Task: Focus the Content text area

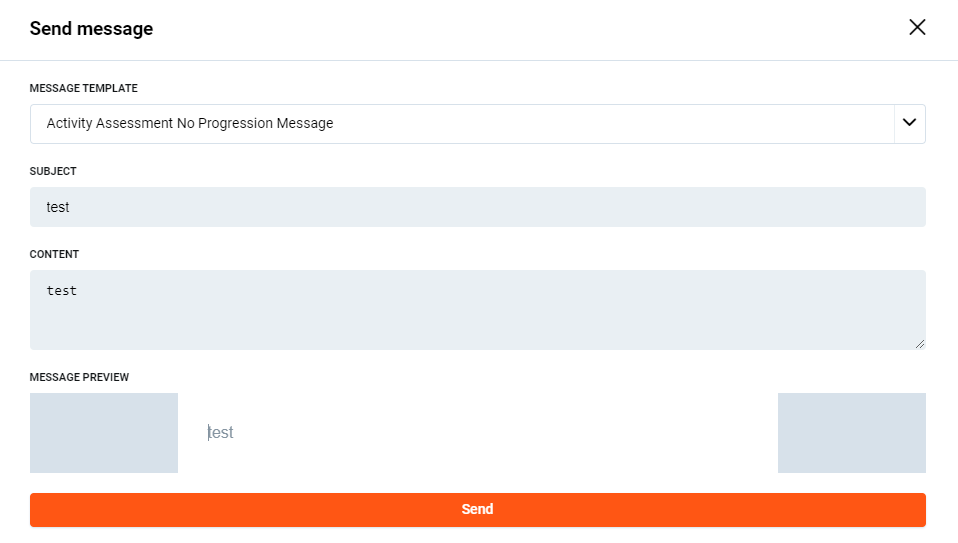Action: coord(477,310)
